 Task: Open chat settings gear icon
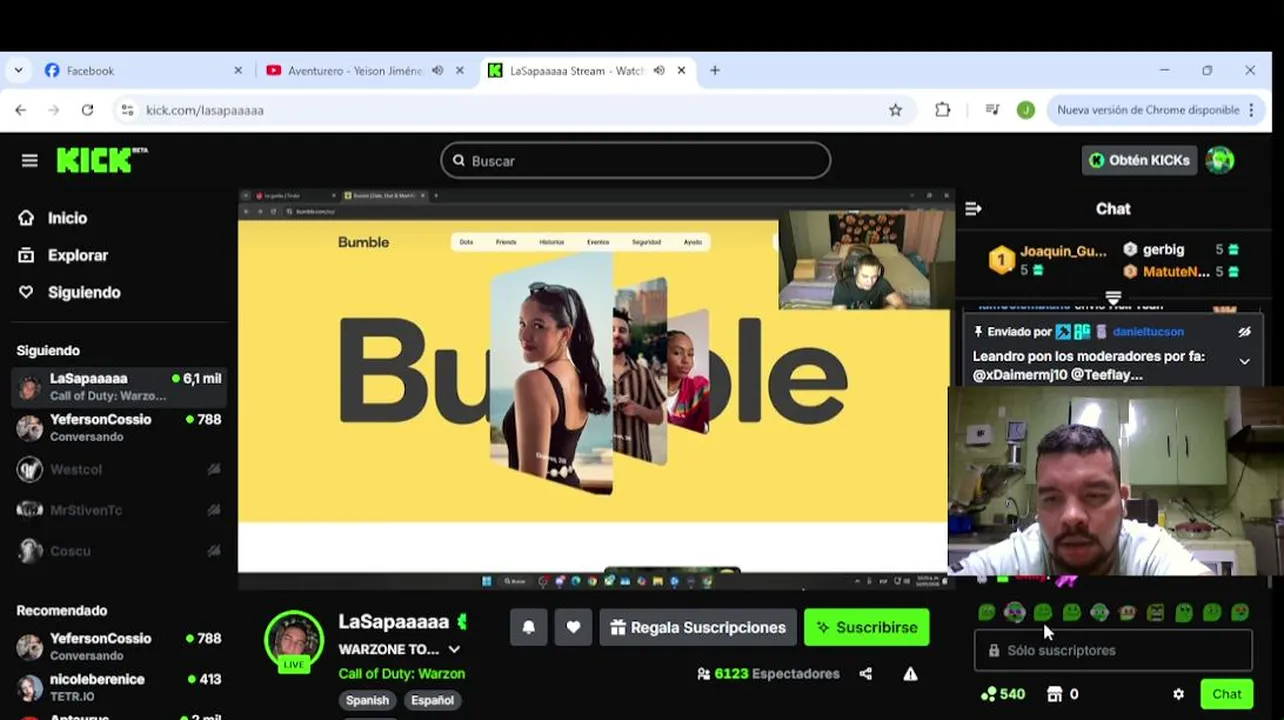[x=1178, y=694]
